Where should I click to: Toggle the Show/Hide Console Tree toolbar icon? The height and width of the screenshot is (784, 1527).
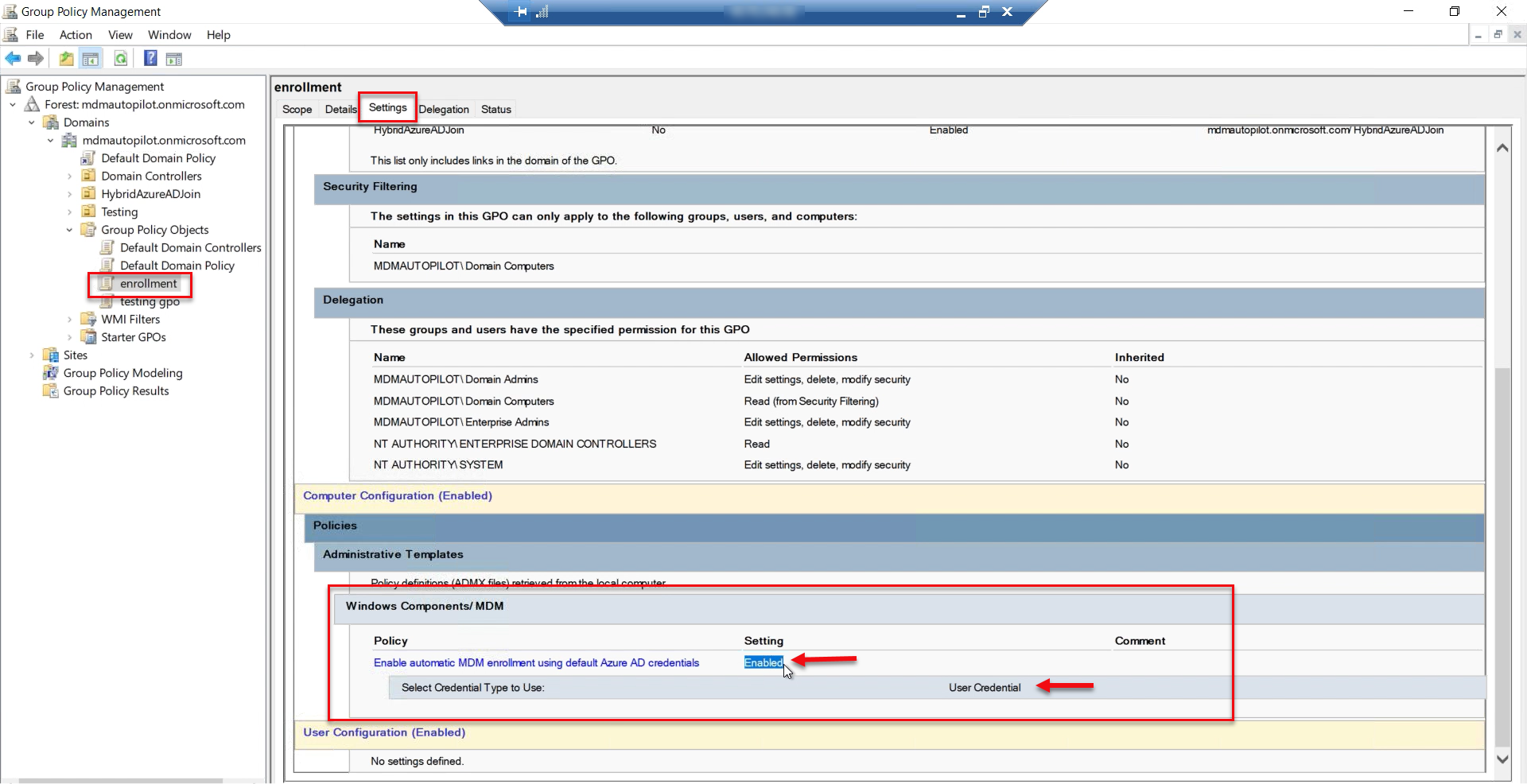(x=91, y=58)
